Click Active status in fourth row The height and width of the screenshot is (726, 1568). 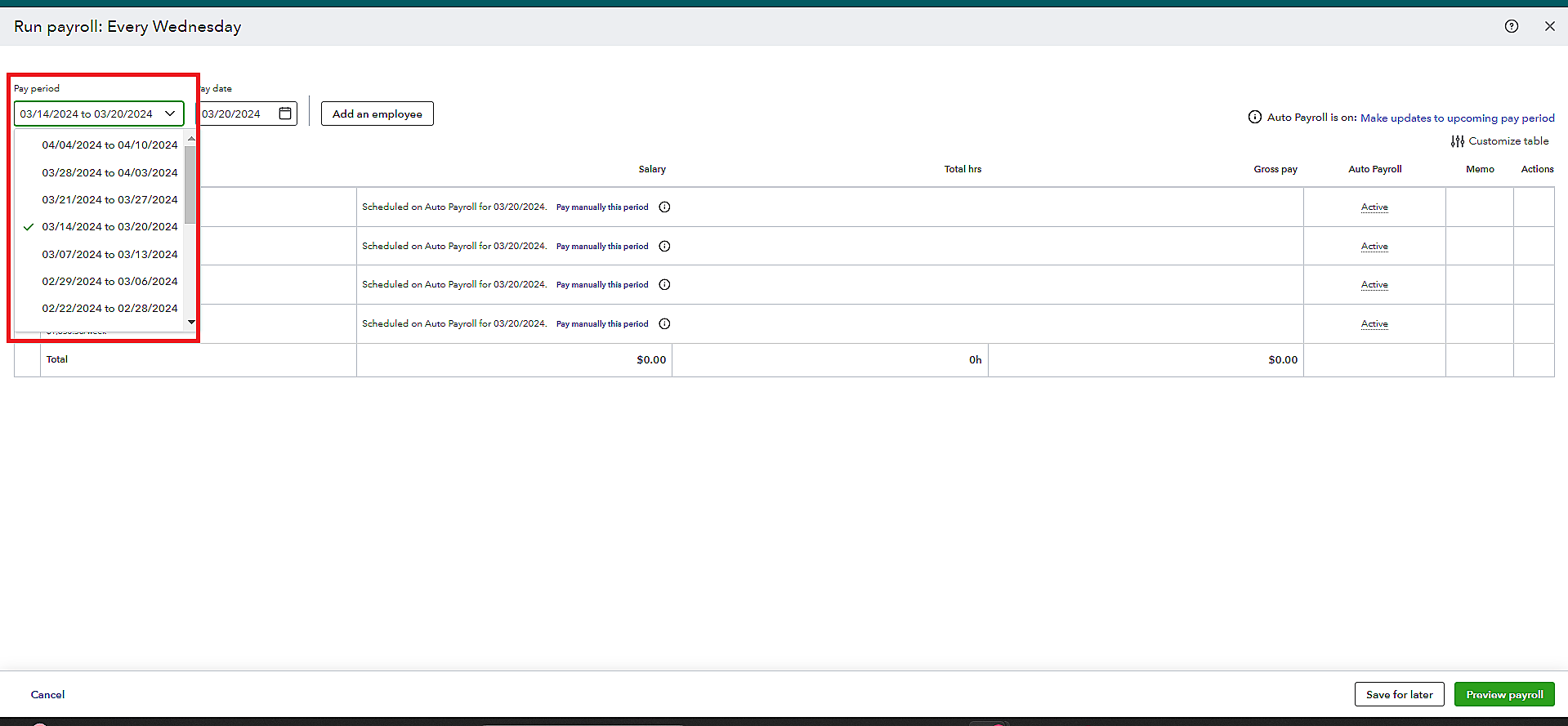click(1374, 324)
